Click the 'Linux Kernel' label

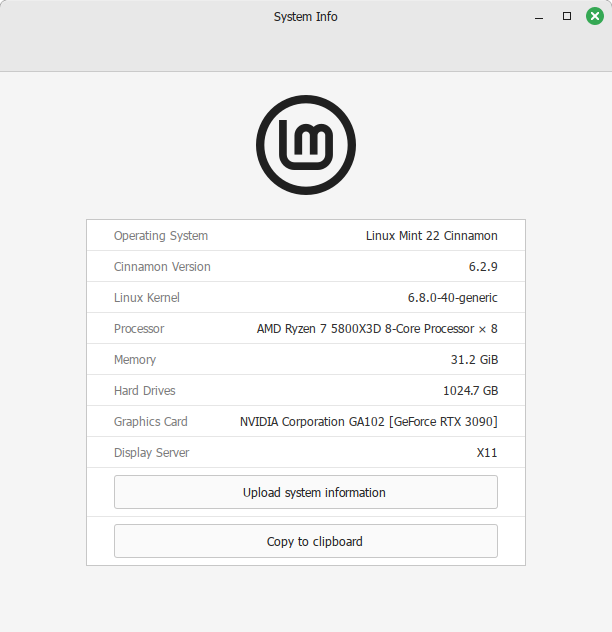click(147, 298)
